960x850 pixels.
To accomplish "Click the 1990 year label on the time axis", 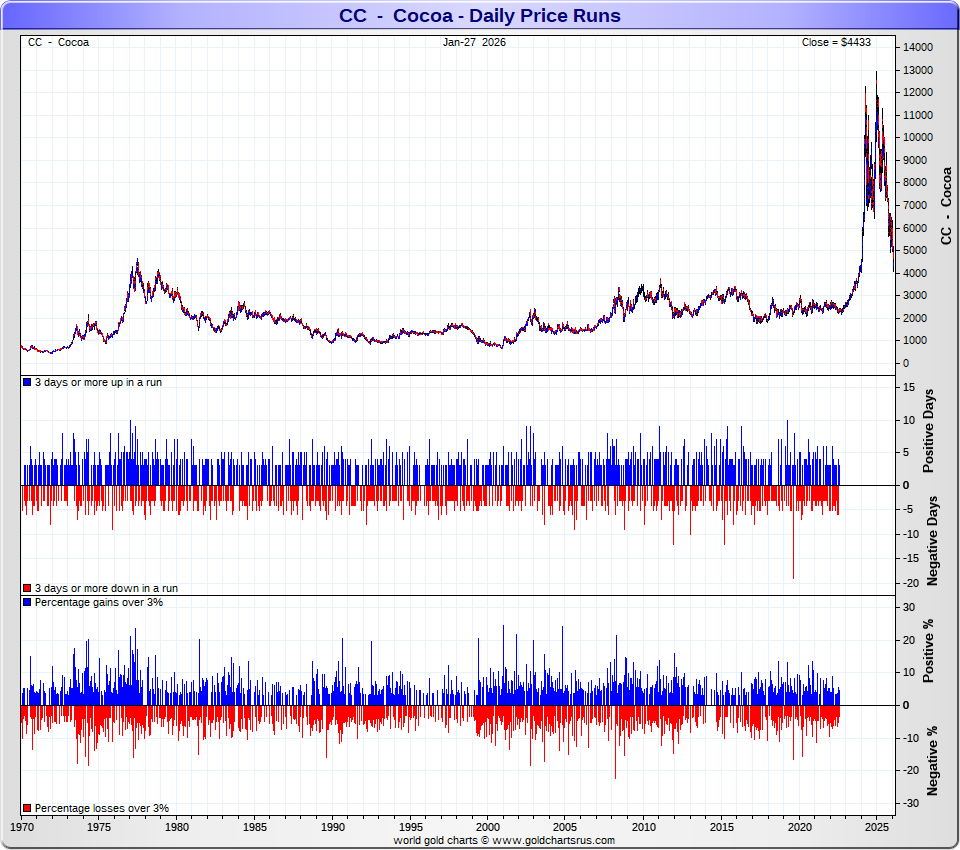I will point(332,827).
